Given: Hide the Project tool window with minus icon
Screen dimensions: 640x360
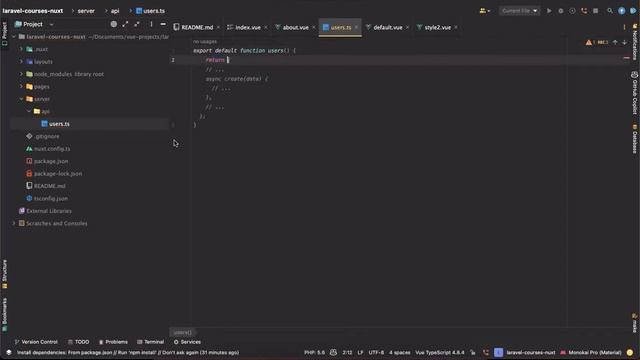Looking at the screenshot, I should [x=163, y=24].
